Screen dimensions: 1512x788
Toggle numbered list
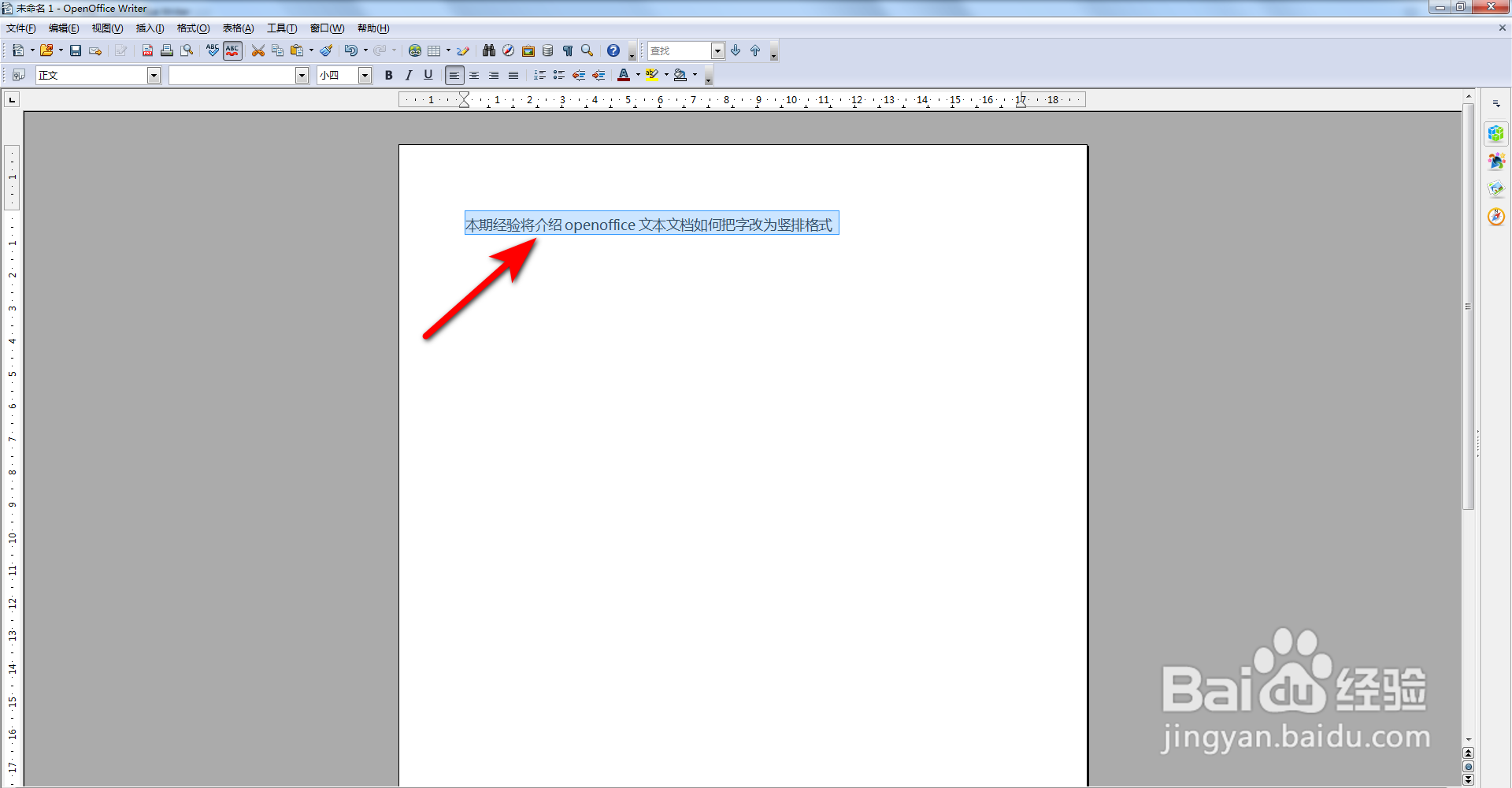point(539,75)
